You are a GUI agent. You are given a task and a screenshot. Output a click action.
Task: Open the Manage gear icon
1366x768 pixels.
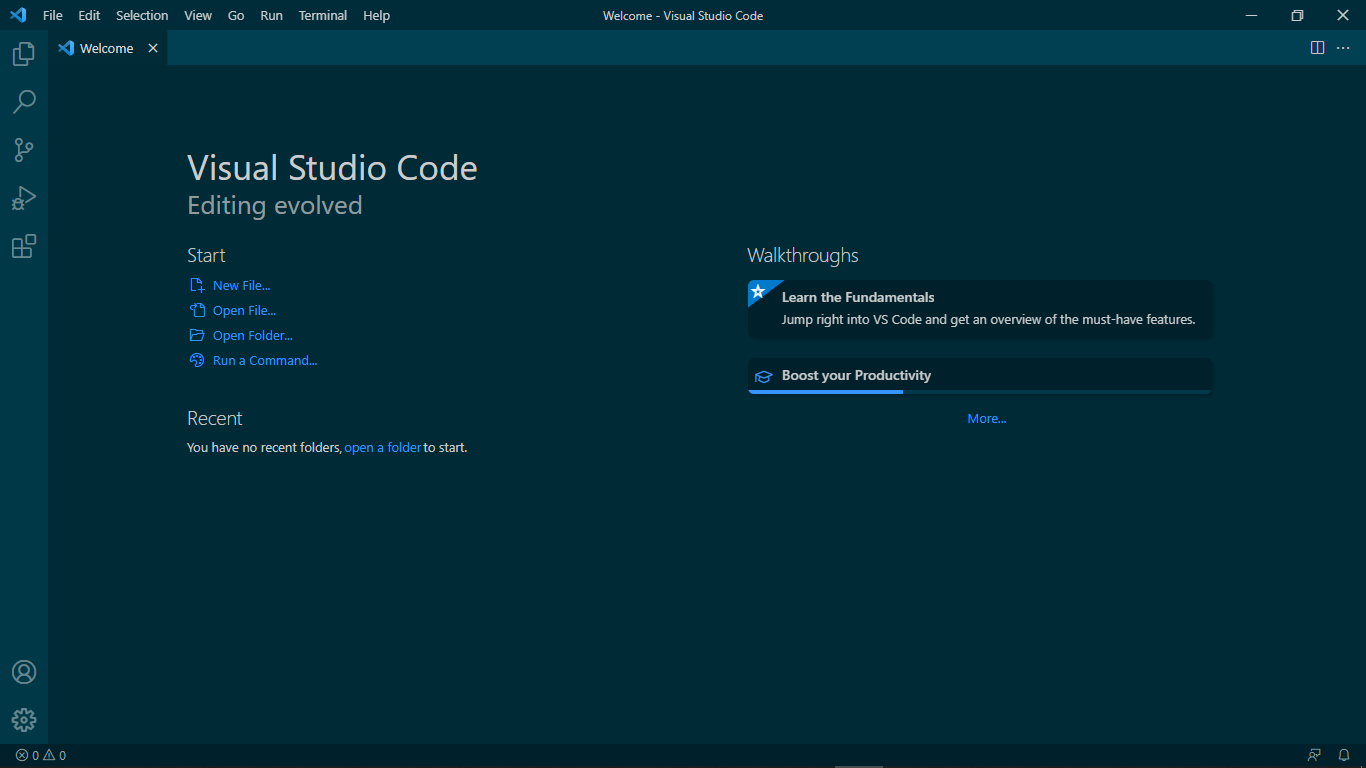coord(24,720)
